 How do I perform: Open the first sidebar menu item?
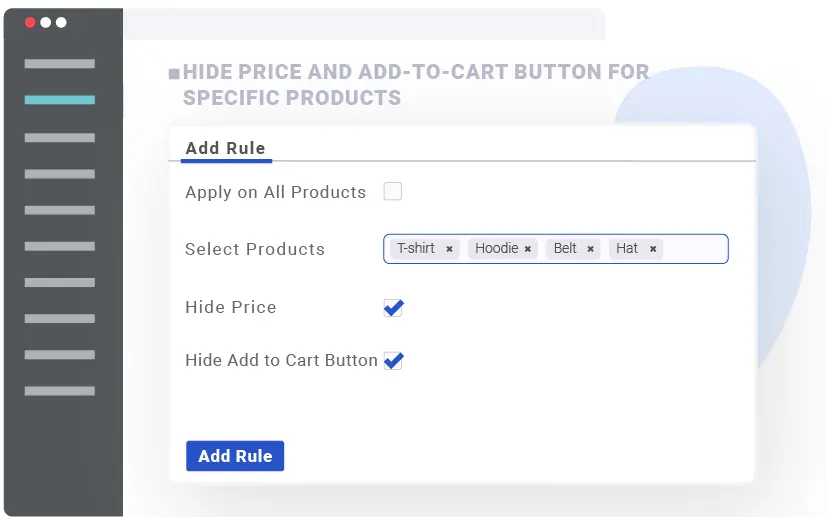[x=60, y=64]
